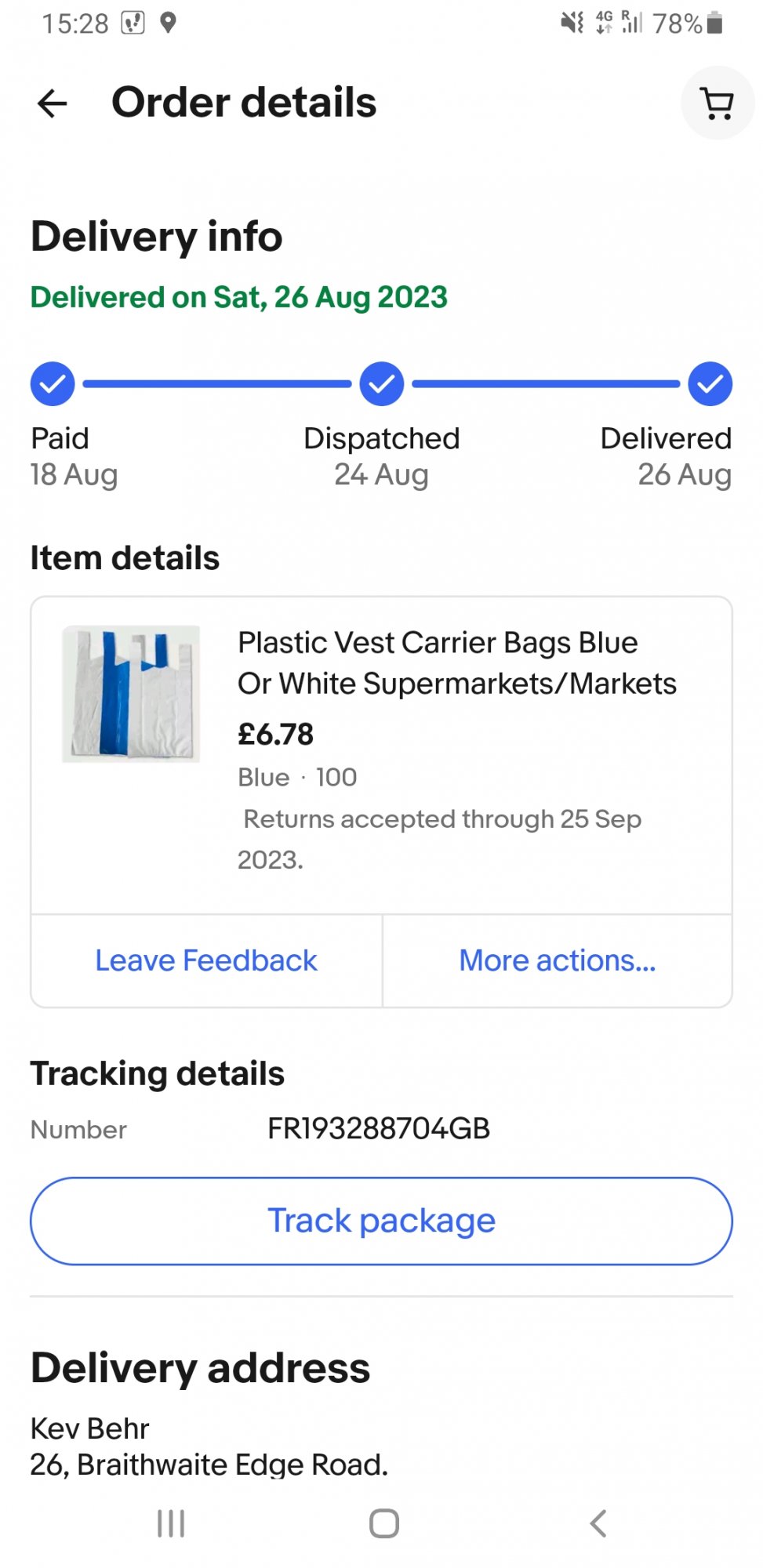Tap the Paid step checkmark

click(x=53, y=384)
